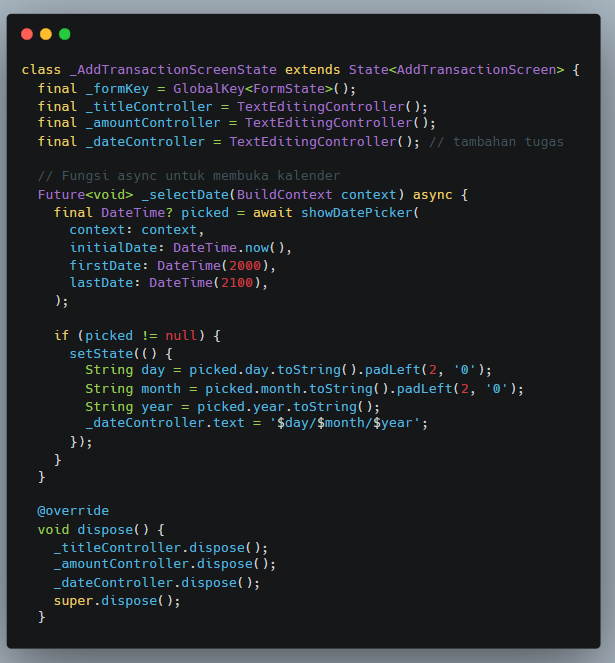
Task: Select the "showDatePicker" function call
Action: tap(357, 212)
